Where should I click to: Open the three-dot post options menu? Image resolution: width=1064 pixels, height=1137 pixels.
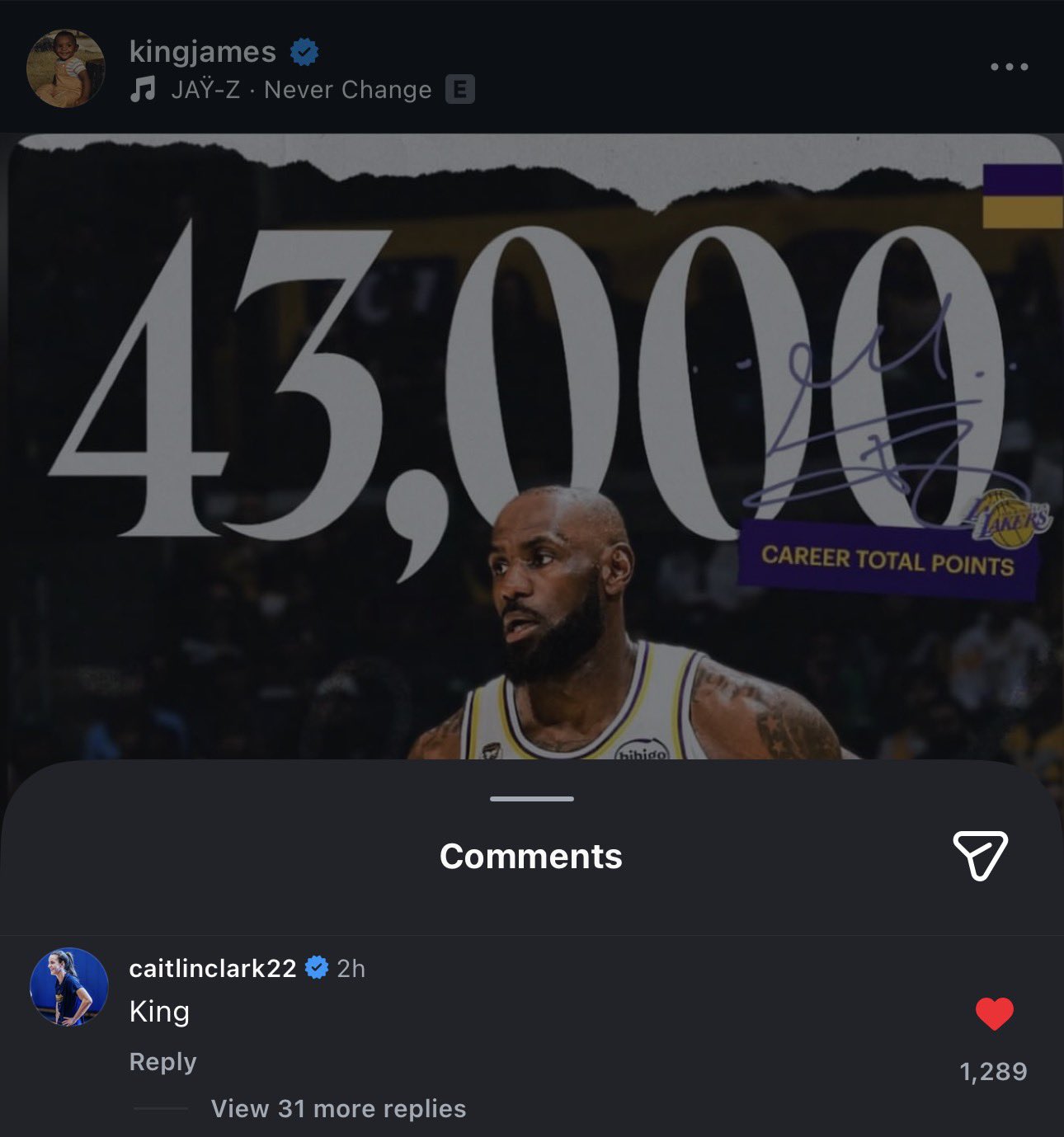tap(1009, 67)
